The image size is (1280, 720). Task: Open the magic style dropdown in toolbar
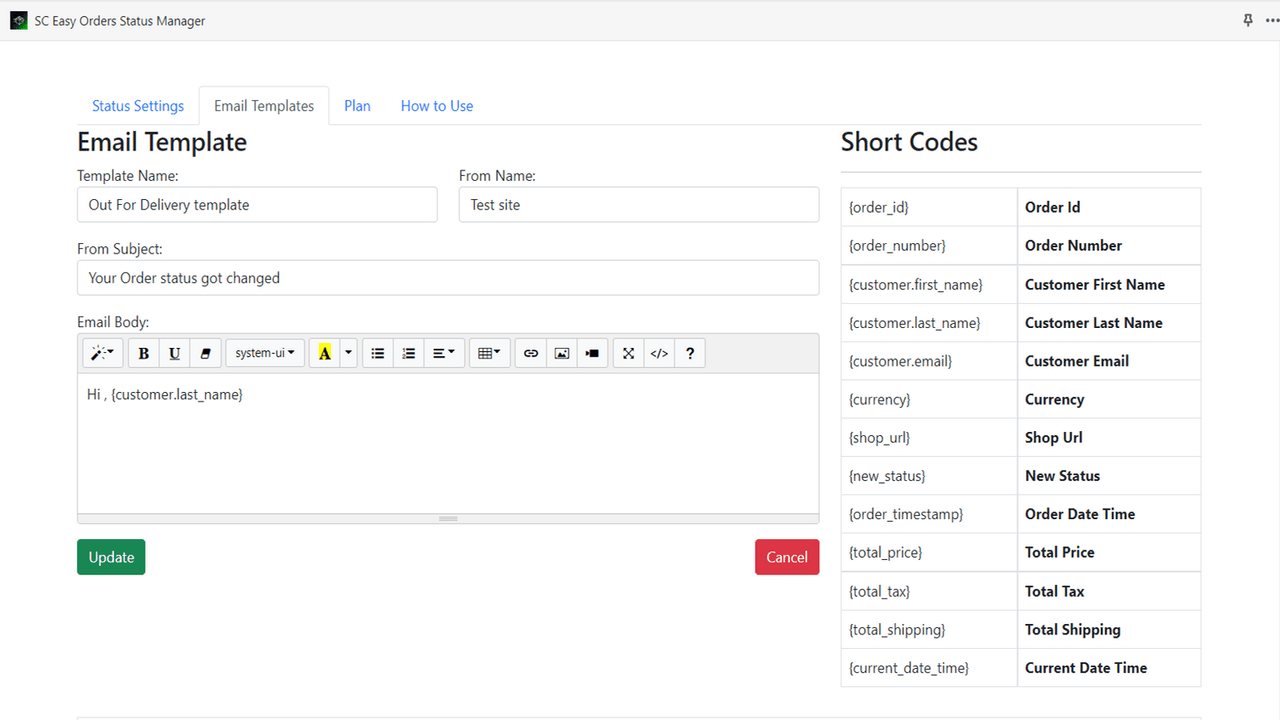click(102, 352)
